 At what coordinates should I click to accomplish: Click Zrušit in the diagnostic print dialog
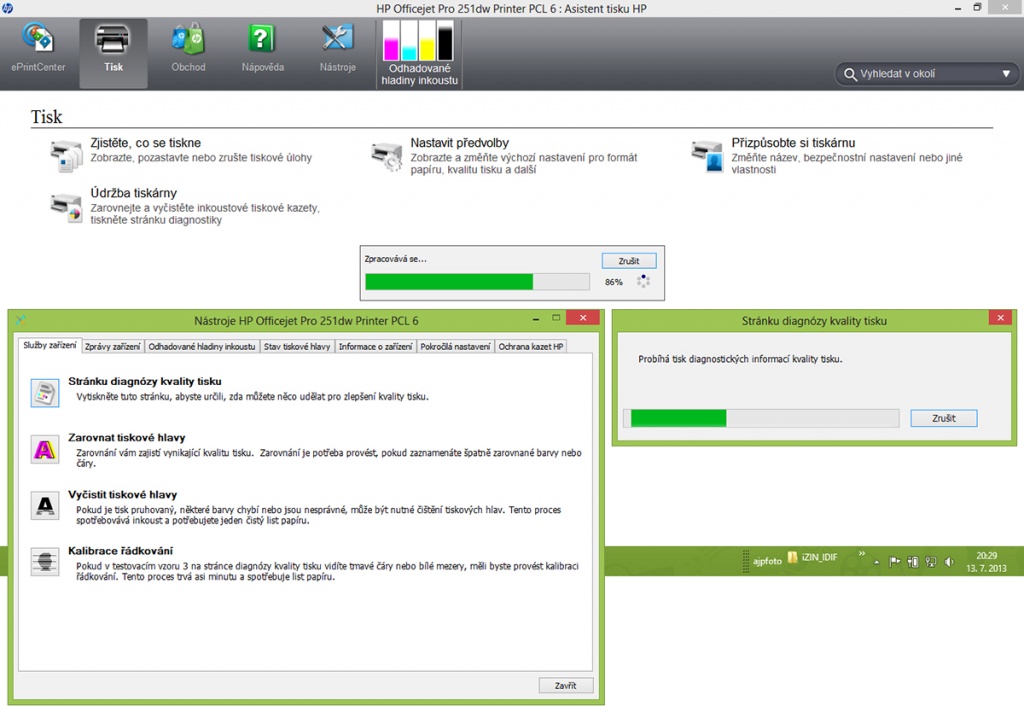[x=944, y=418]
